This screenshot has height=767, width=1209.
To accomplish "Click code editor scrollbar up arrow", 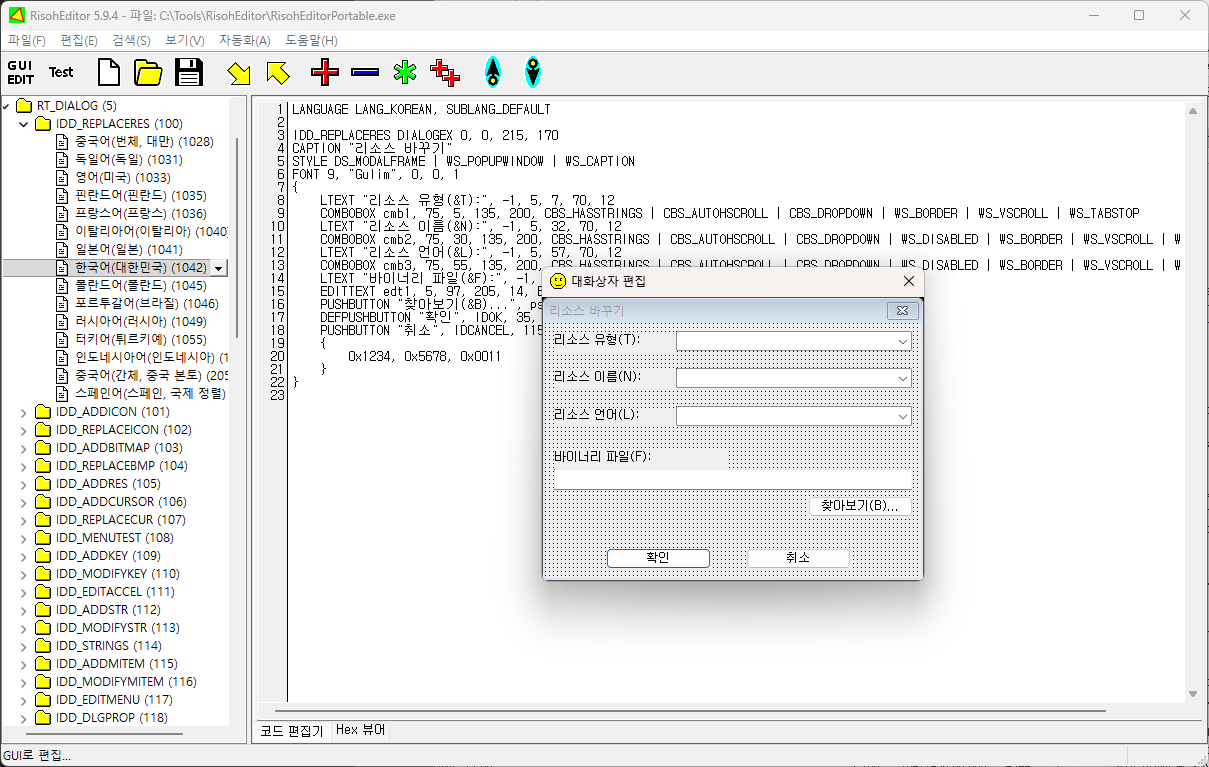I will 1192,111.
